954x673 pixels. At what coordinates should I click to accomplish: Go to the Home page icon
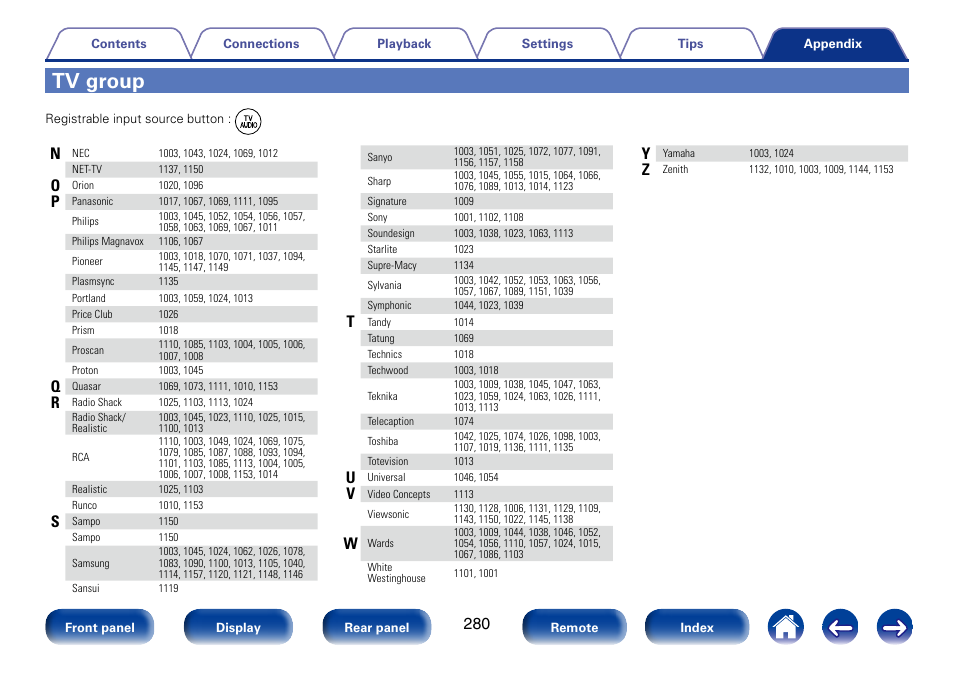pyautogui.click(x=785, y=627)
